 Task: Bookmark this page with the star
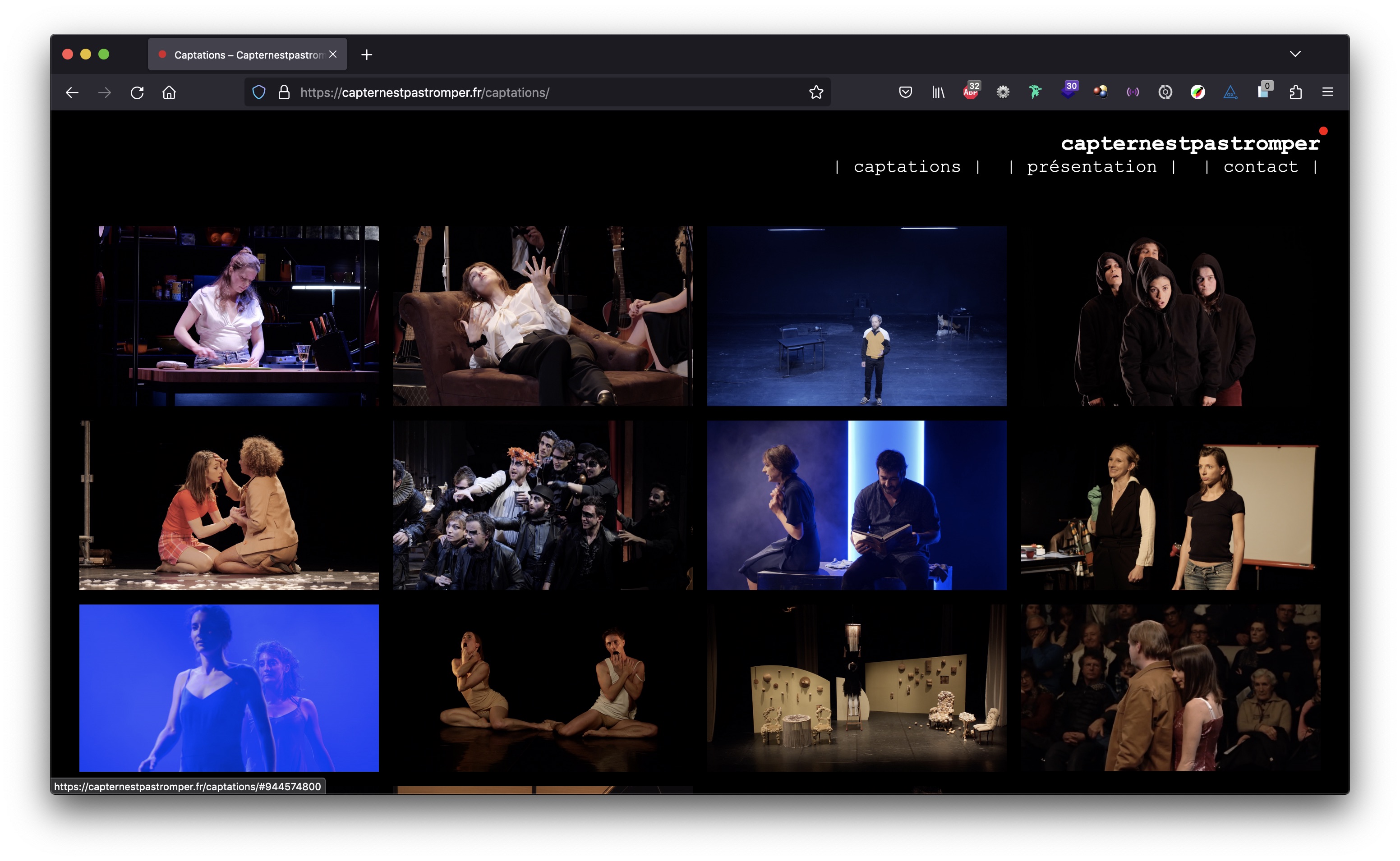click(x=816, y=92)
